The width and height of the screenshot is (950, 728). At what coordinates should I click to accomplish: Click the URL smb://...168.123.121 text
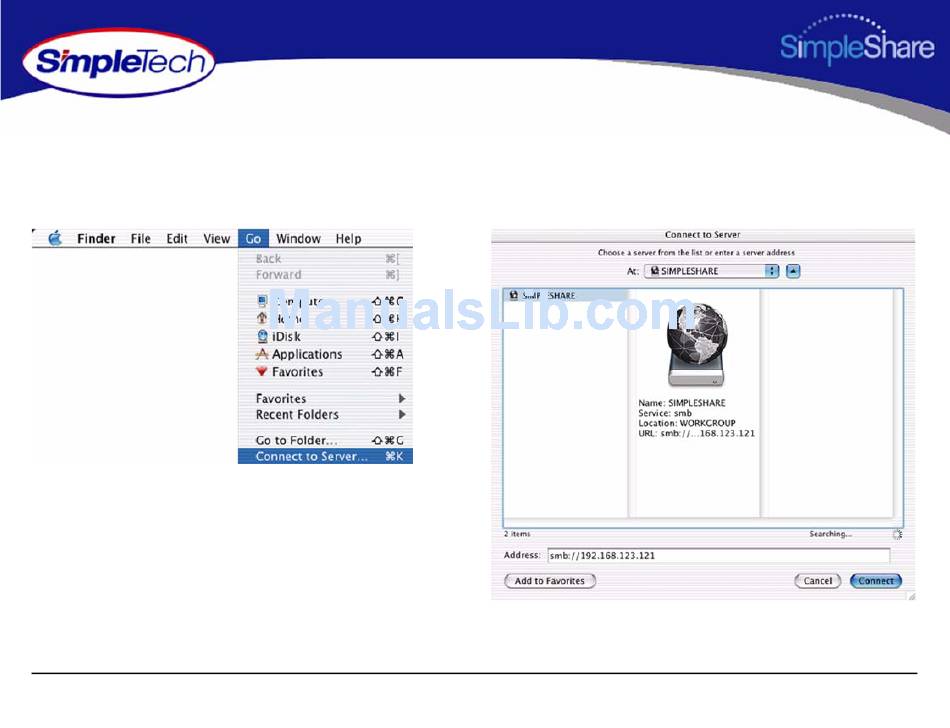696,434
